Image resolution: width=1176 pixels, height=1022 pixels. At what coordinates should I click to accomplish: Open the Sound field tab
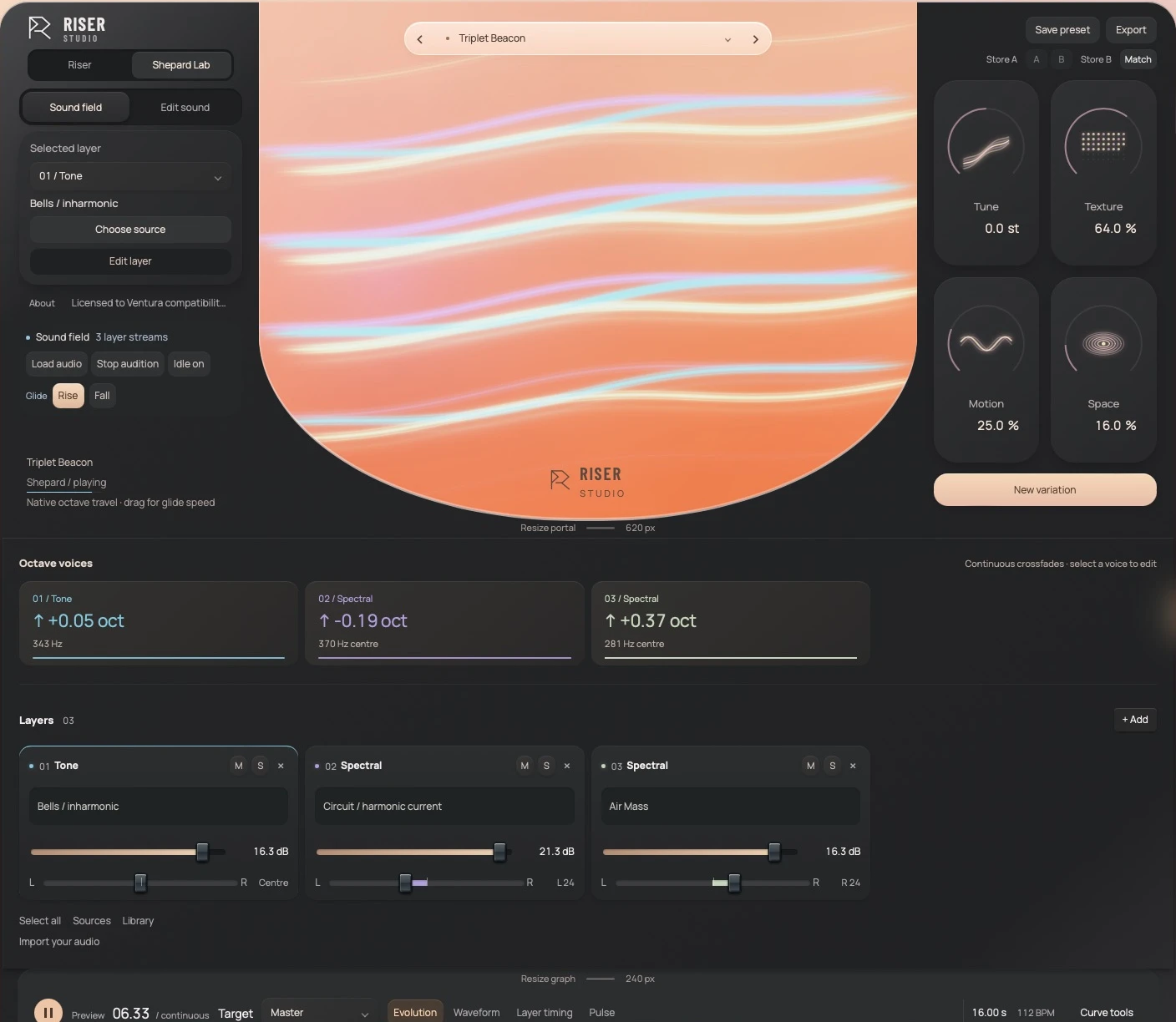click(76, 108)
